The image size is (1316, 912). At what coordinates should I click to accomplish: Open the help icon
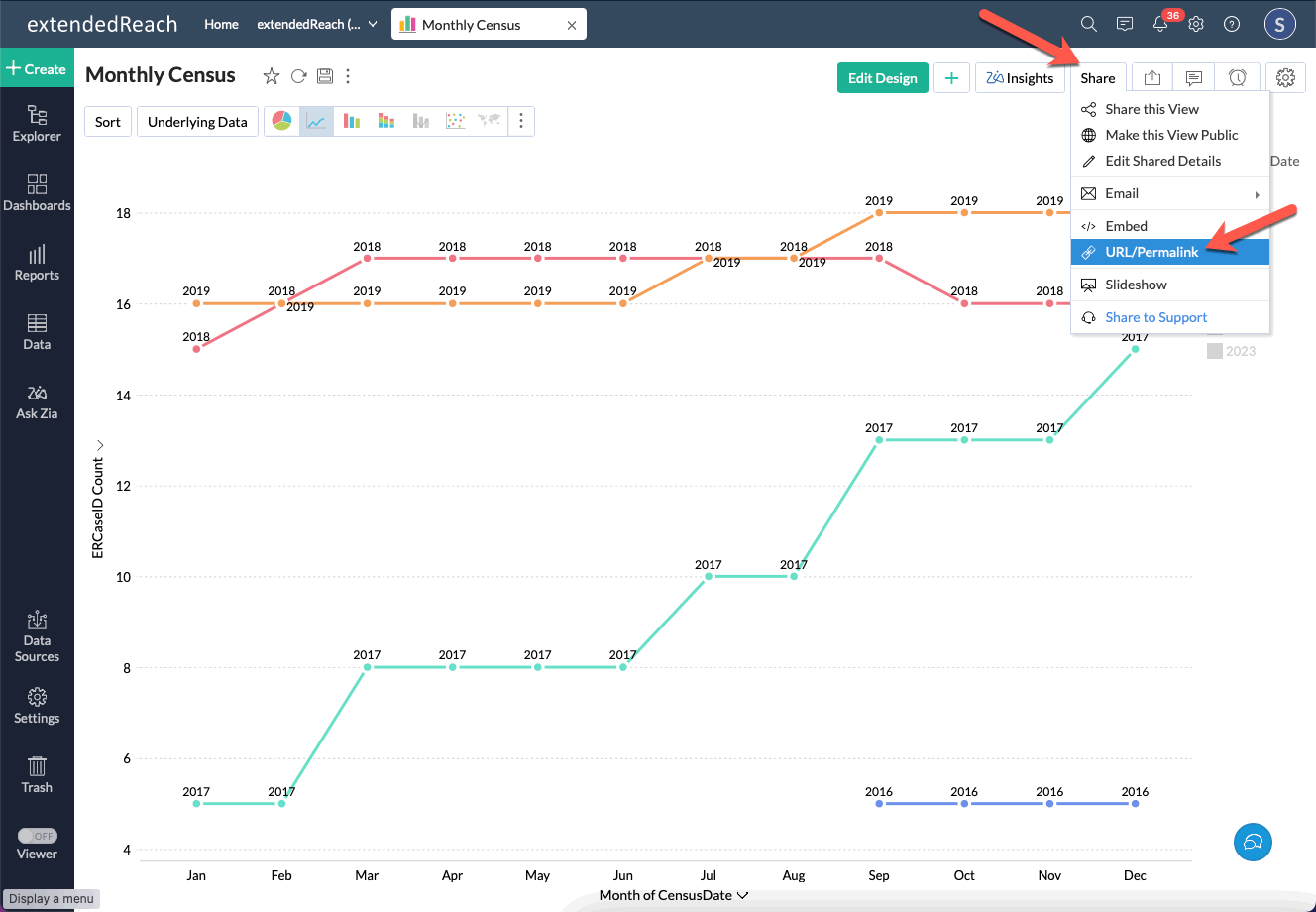point(1232,24)
